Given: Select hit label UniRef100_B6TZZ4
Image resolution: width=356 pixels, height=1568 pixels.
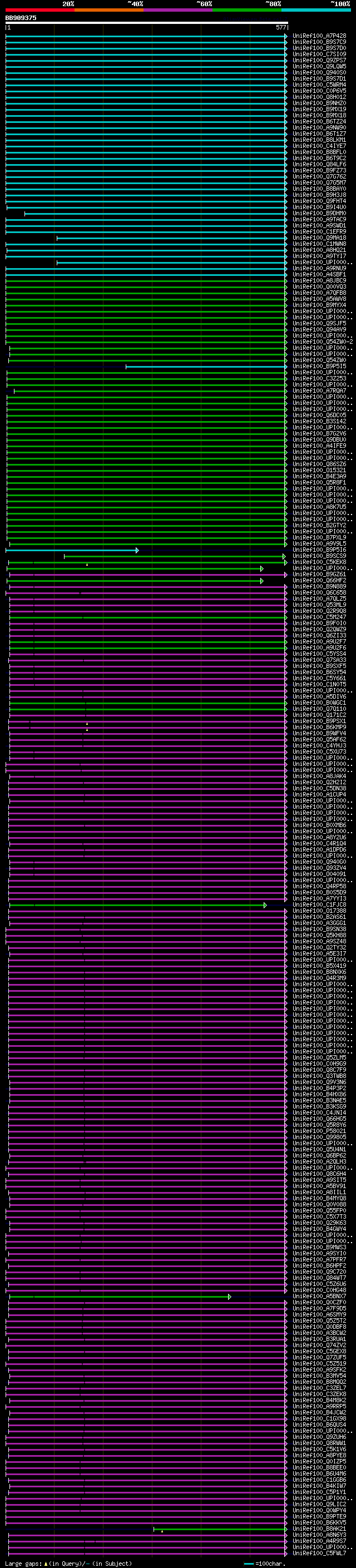Looking at the screenshot, I should pos(319,121).
